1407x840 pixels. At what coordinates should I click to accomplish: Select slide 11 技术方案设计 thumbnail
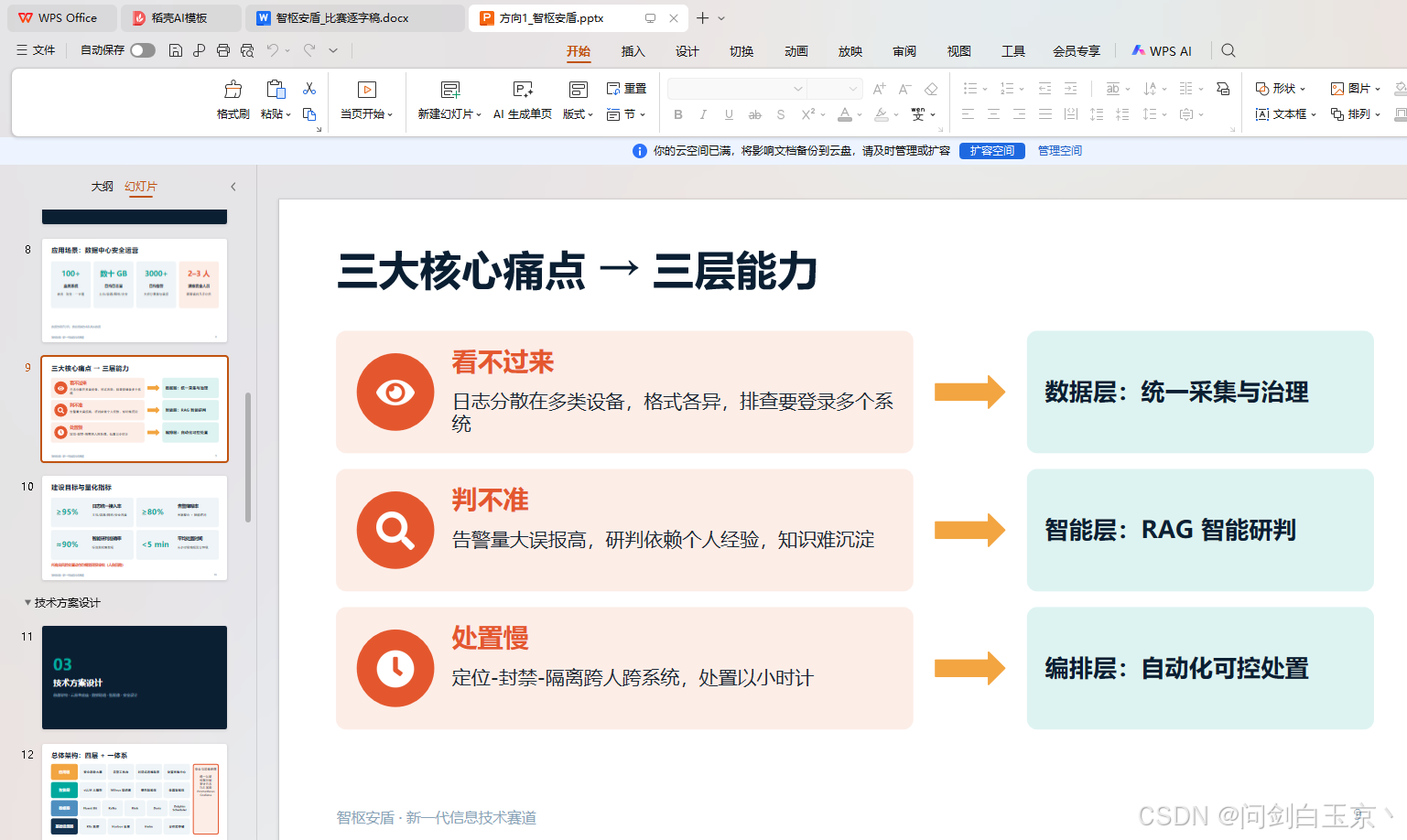pyautogui.click(x=135, y=677)
